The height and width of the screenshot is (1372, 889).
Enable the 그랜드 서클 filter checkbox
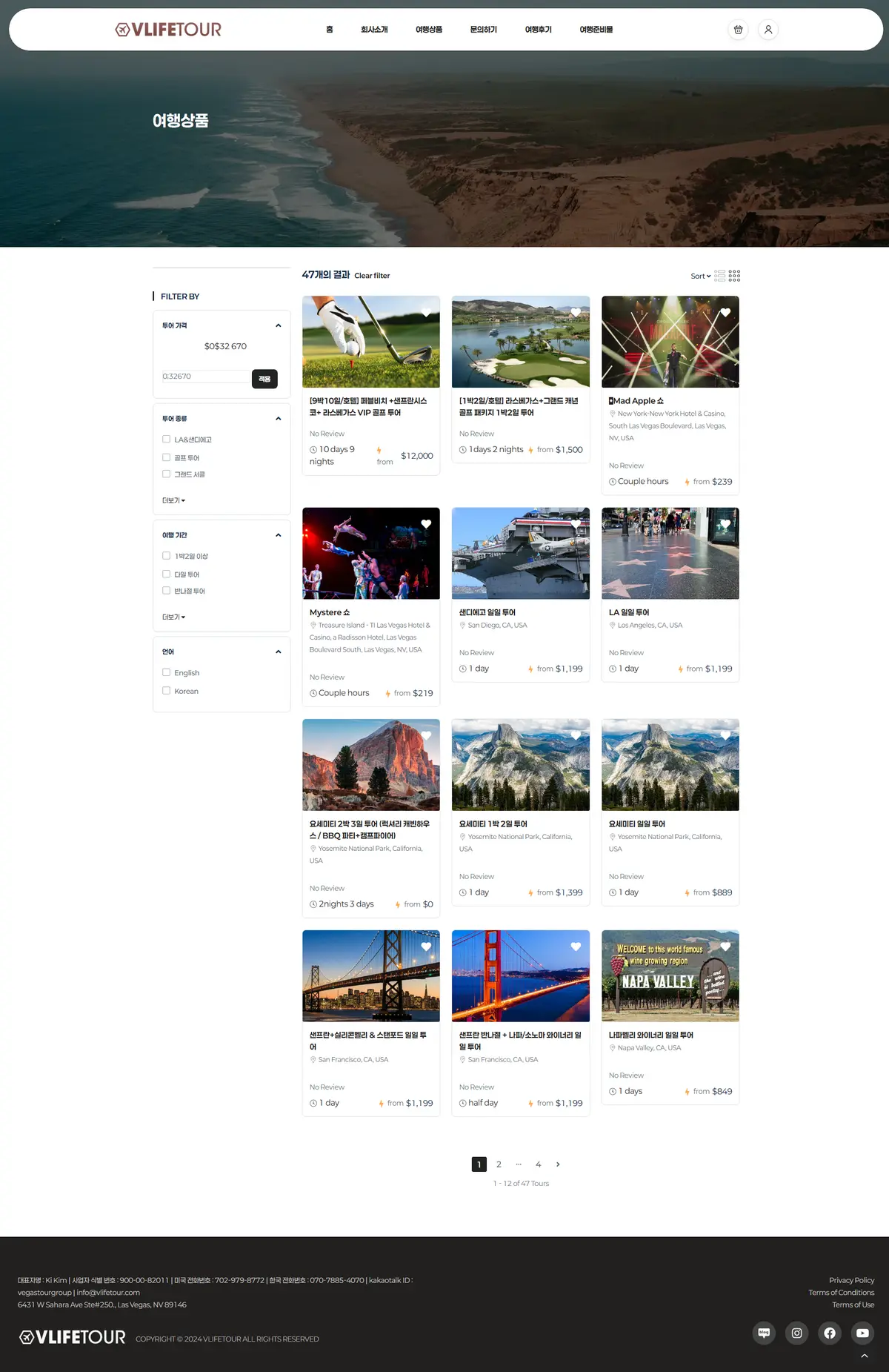(166, 474)
